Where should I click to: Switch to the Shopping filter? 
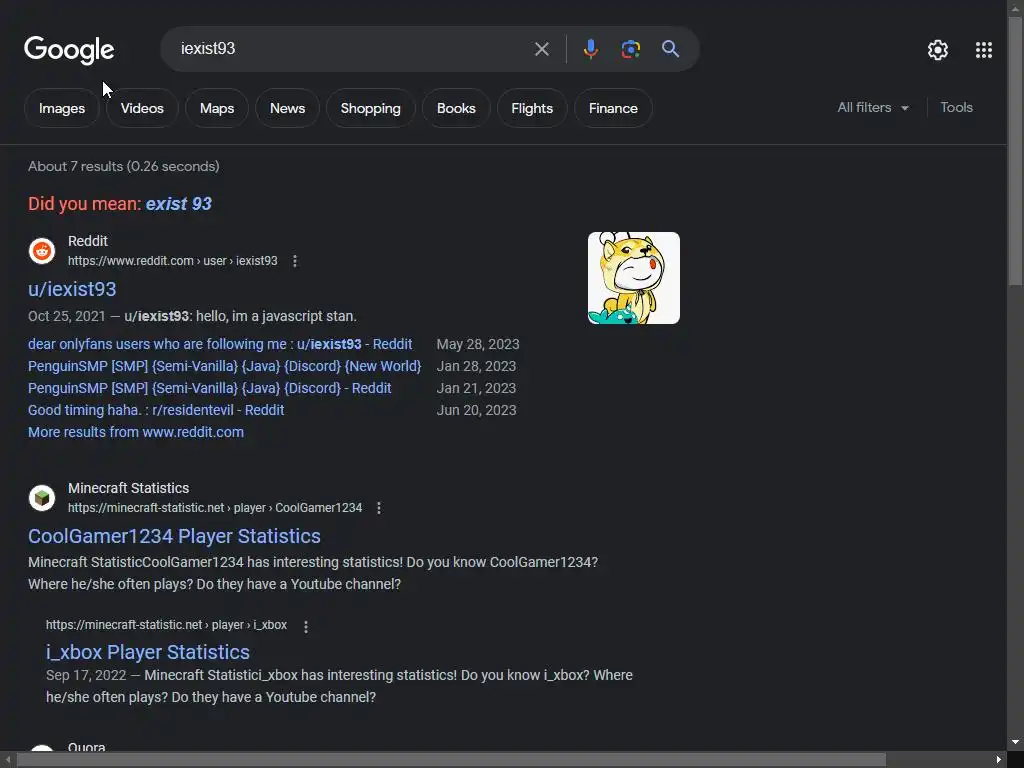pos(370,108)
